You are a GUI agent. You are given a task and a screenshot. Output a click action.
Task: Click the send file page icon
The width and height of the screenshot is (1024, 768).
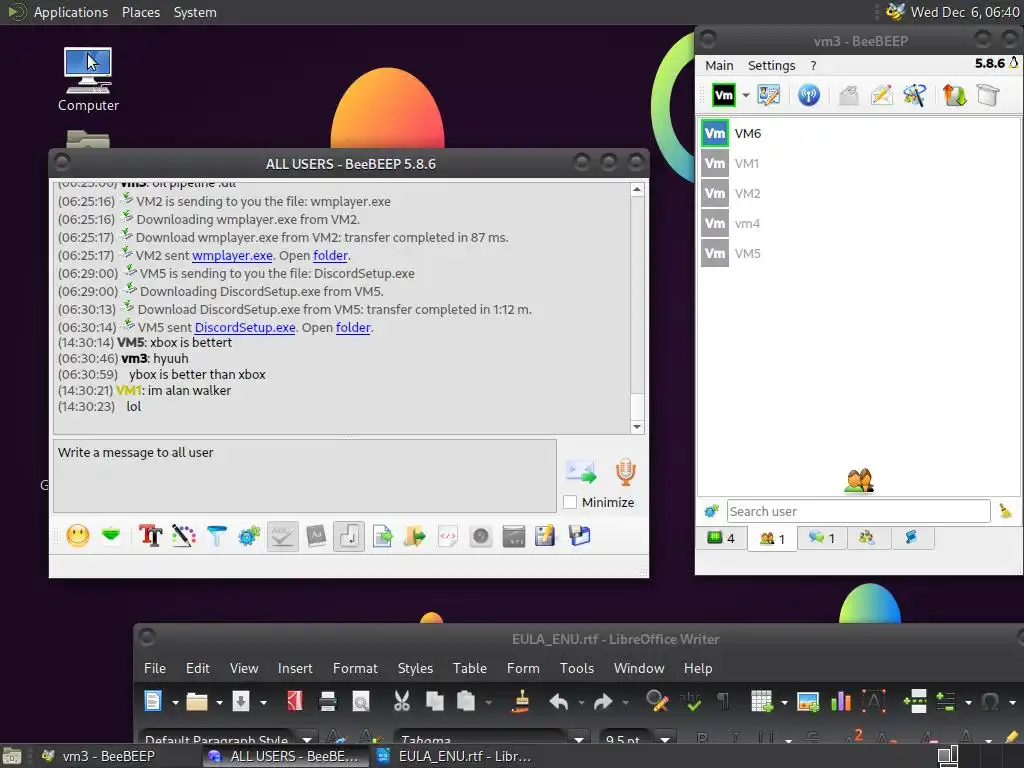tap(382, 536)
